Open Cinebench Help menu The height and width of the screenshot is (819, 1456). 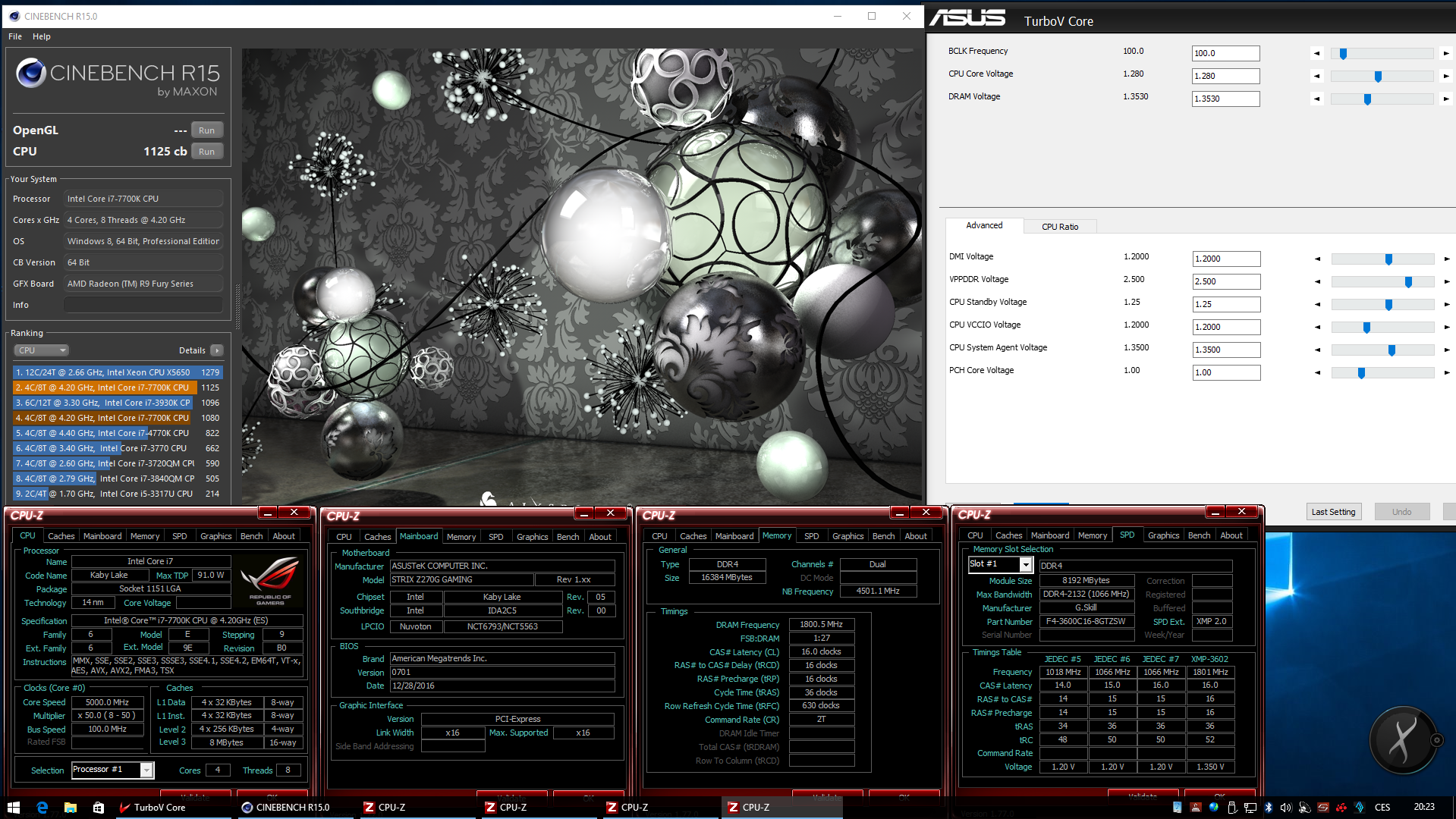[42, 36]
